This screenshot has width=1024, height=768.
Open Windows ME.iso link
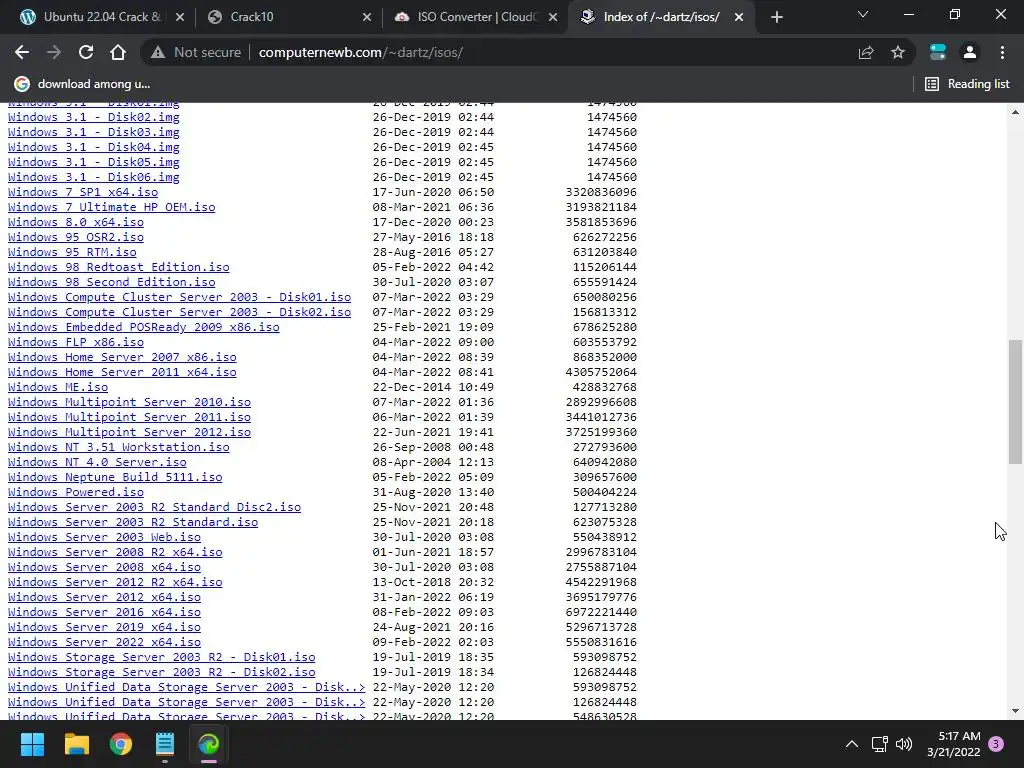[58, 387]
